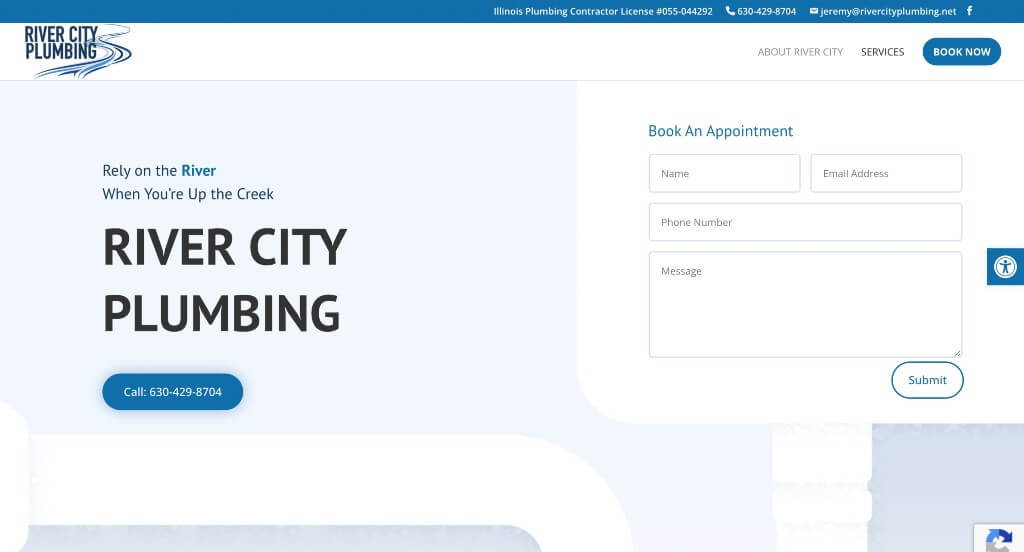Click the bold River word in tagline
Screen dimensions: 1024x552
pos(199,170)
